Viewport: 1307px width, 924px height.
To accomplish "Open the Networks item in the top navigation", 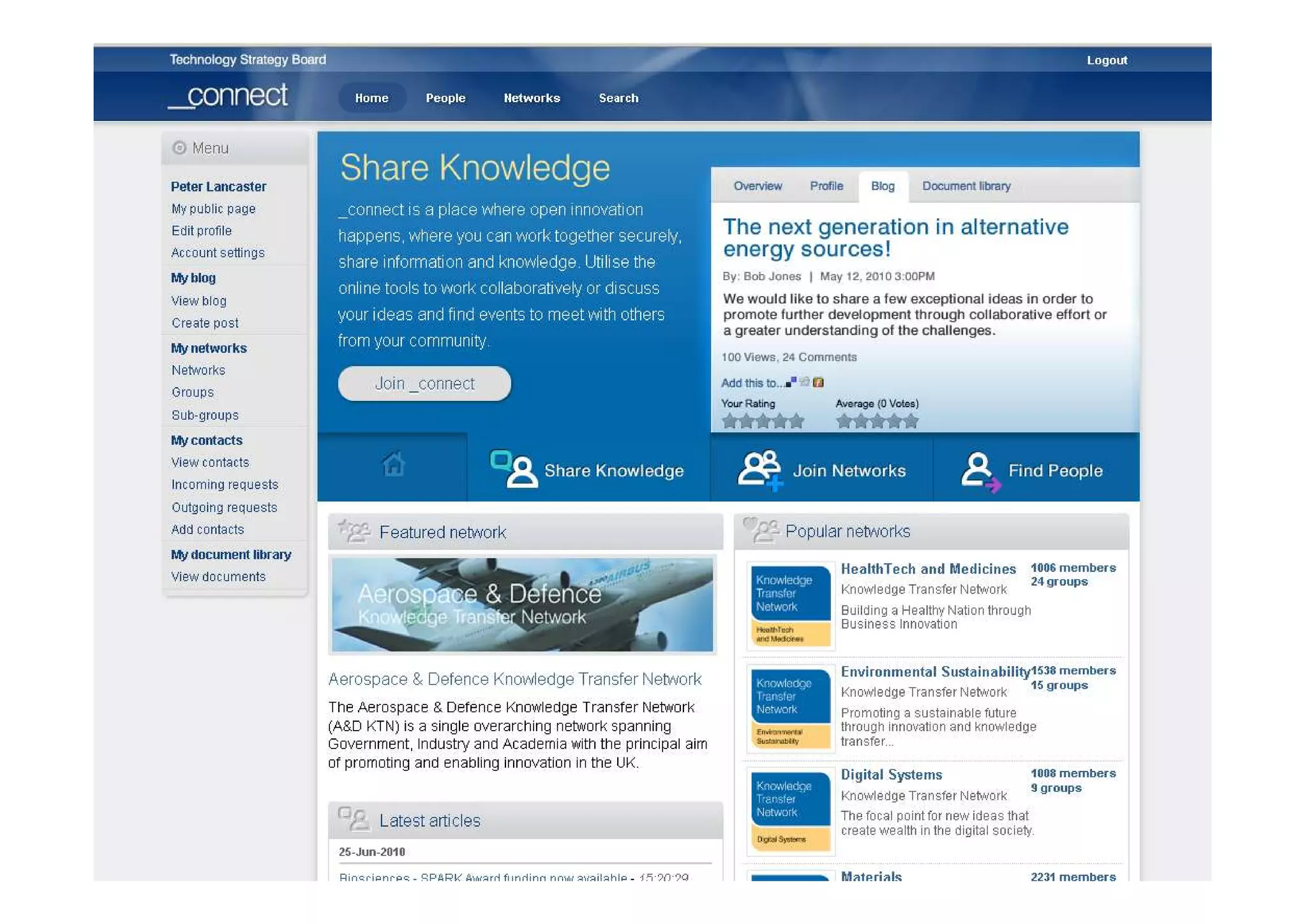I will 531,98.
